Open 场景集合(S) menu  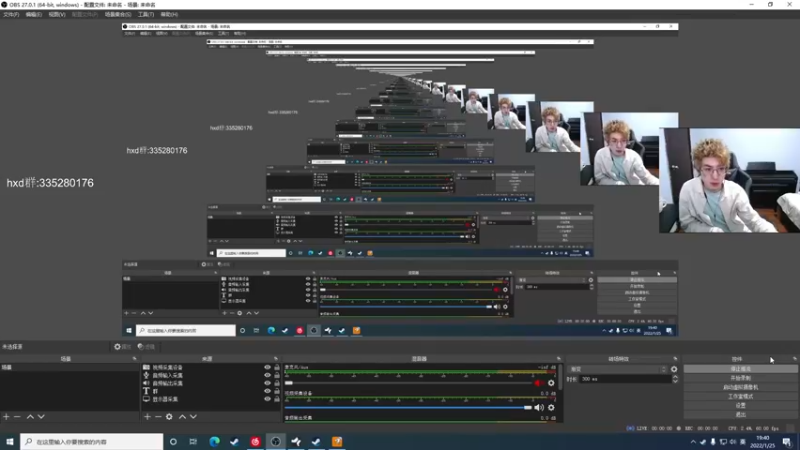pos(118,14)
